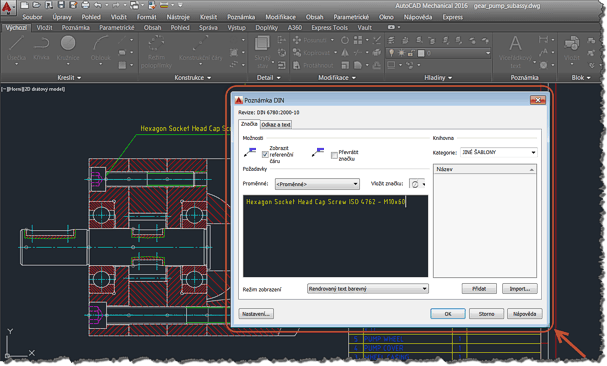Switch to the Odkaz a text tab
Screen dimensions: 607x366
pos(276,125)
